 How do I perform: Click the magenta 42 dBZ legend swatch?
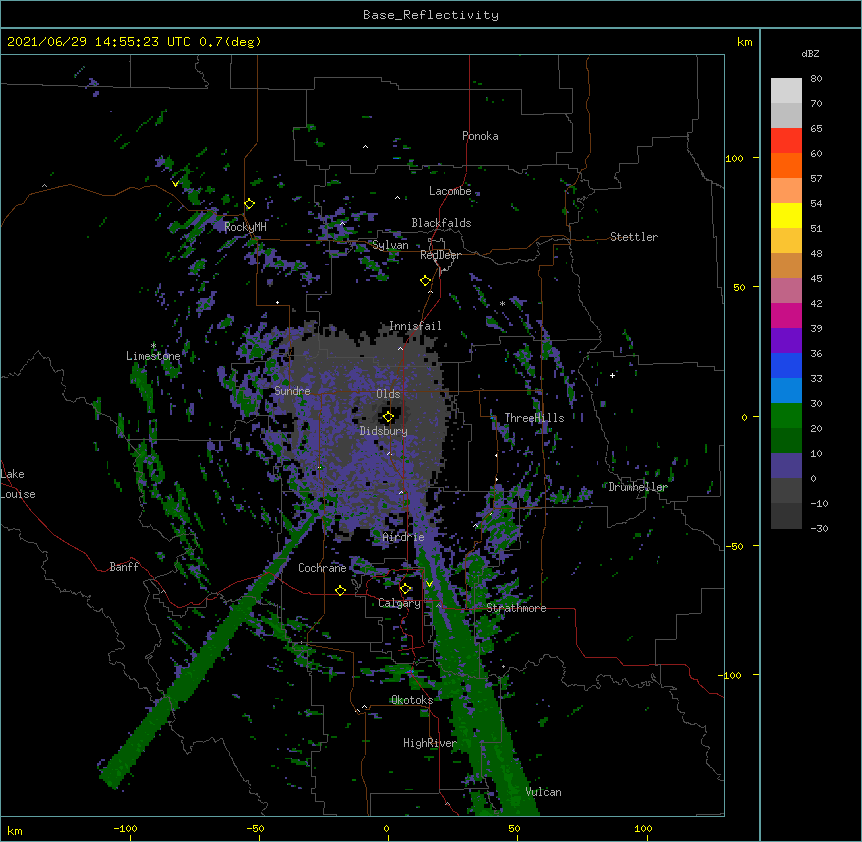(786, 315)
